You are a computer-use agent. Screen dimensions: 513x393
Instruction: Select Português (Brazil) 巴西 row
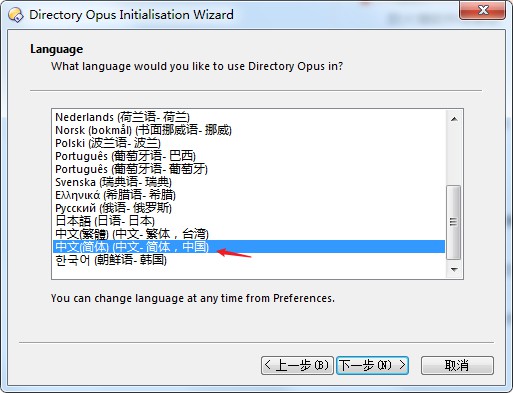(x=249, y=156)
